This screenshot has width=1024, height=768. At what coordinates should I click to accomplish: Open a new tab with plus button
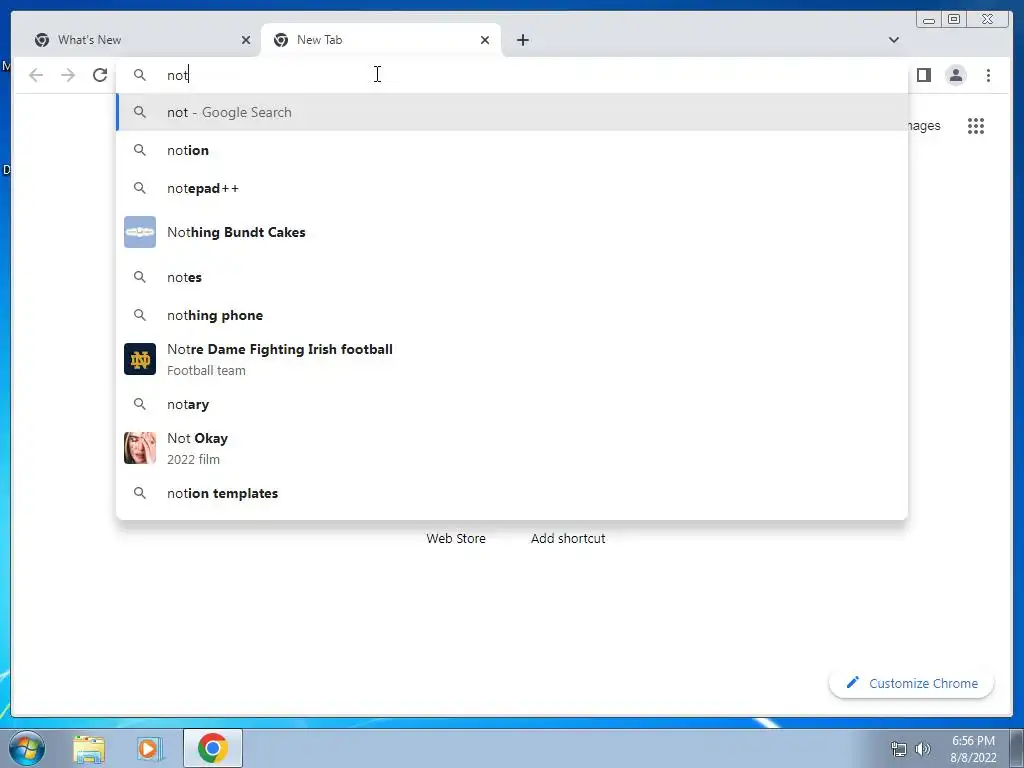[x=522, y=40]
